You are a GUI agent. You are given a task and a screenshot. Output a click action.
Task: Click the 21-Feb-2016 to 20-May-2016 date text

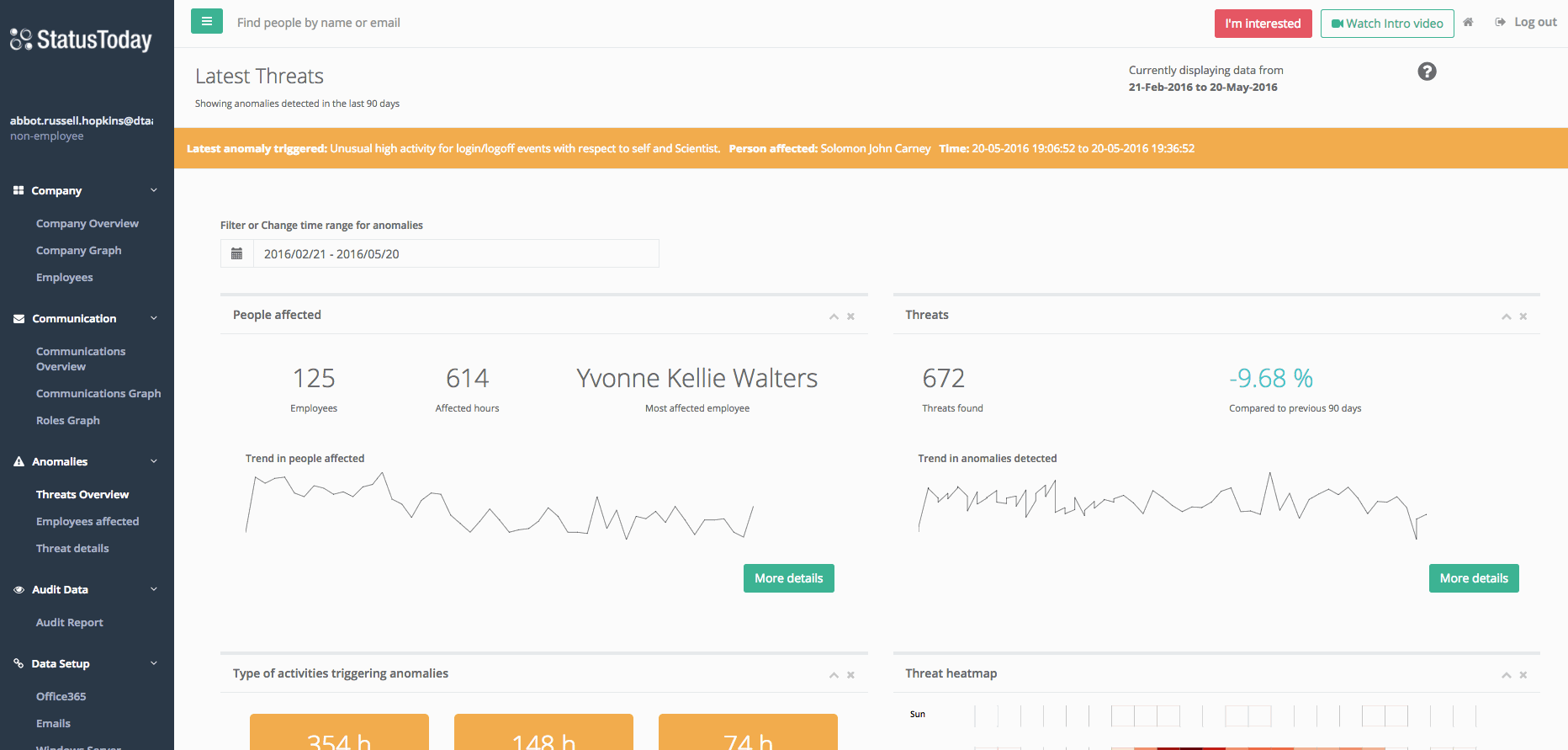pos(1203,88)
